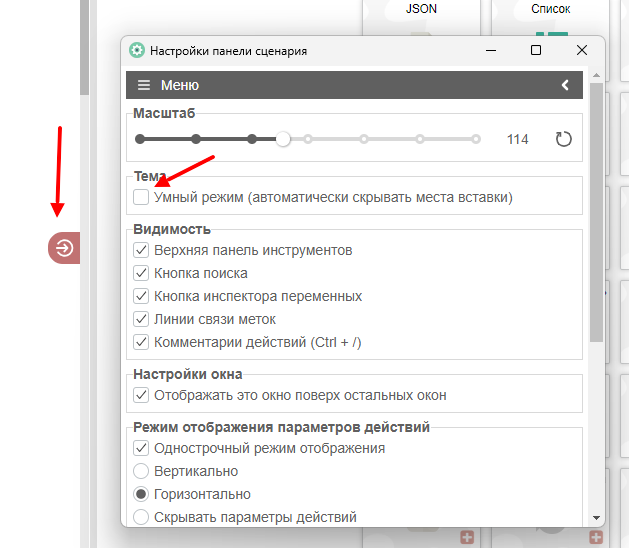Image resolution: width=629 pixels, height=548 pixels.
Task: Open the hamburger menu icon
Action: (x=144, y=85)
